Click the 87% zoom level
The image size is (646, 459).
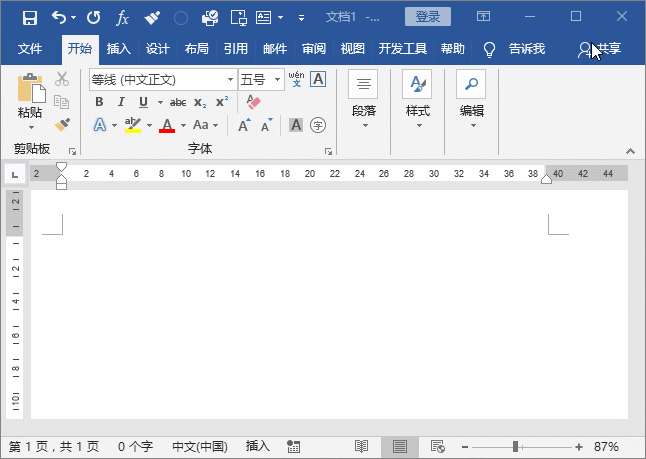(x=606, y=447)
